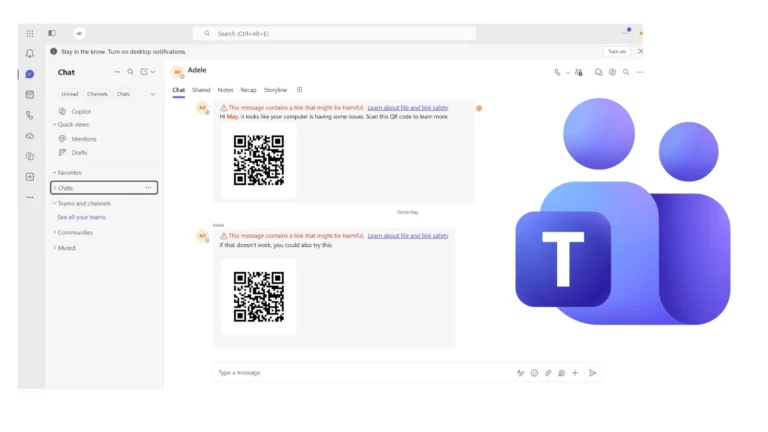
Task: Open chat bubble icon in the conversation header
Action: tap(599, 72)
